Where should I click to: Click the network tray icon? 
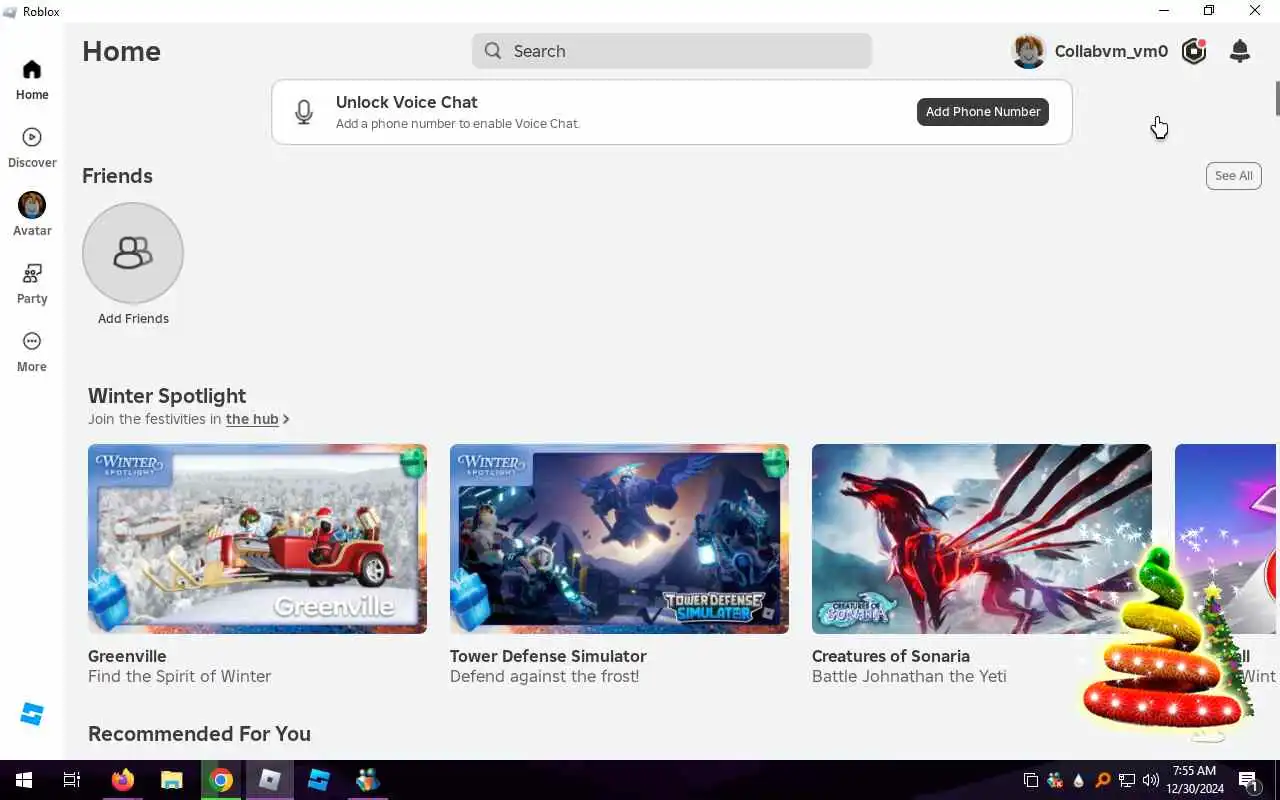[1126, 780]
